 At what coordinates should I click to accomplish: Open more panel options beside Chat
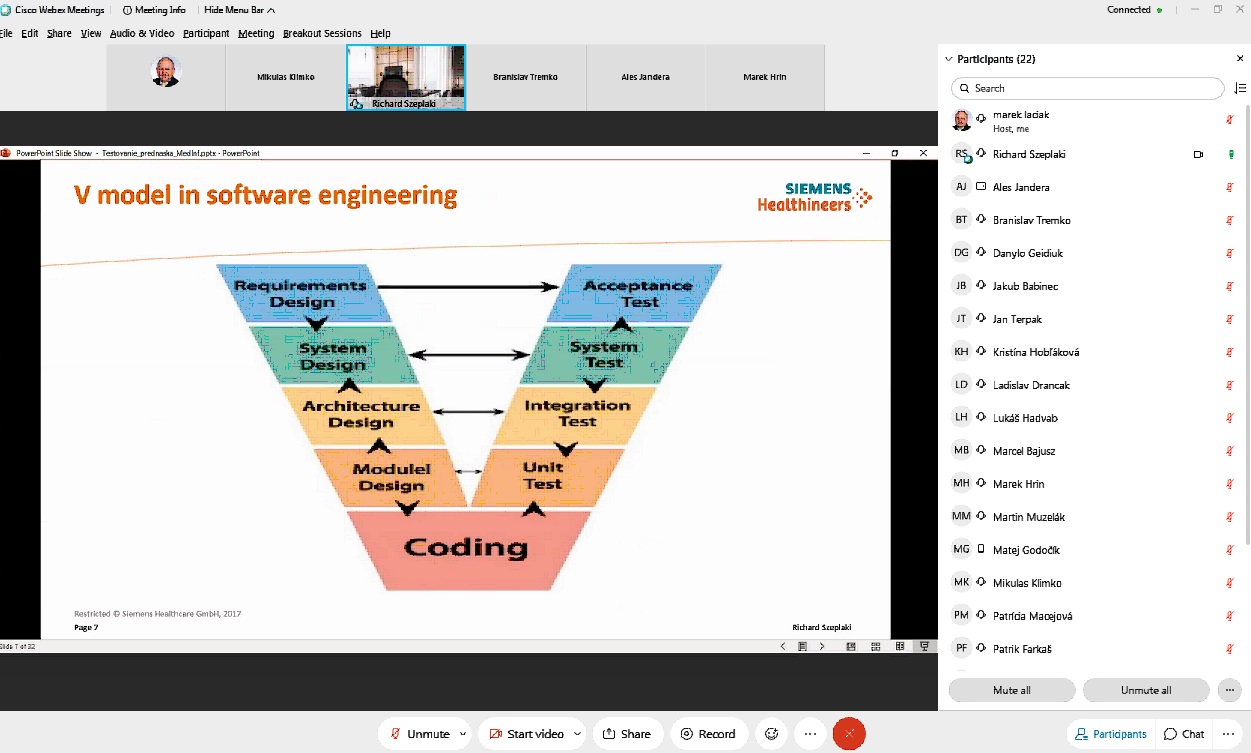point(1231,734)
